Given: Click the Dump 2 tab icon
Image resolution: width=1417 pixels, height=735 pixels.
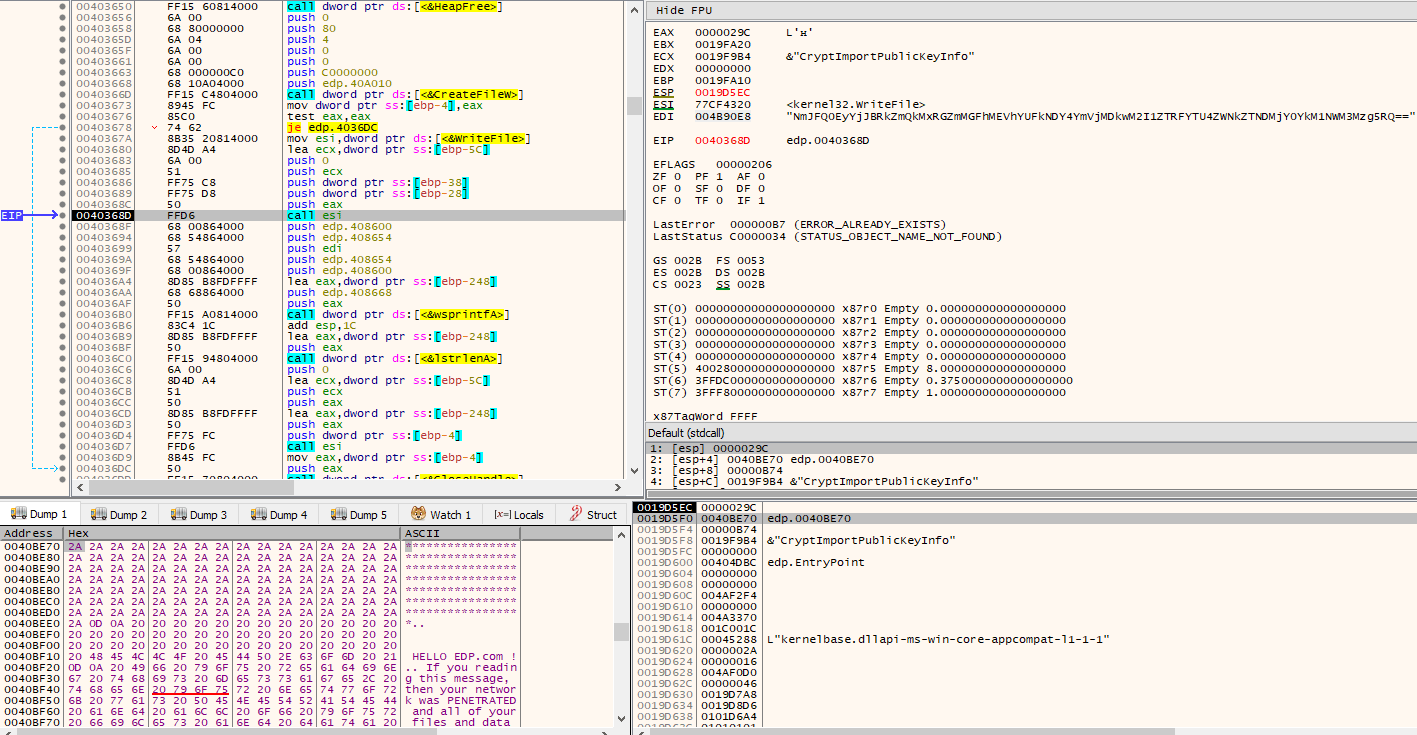Looking at the screenshot, I should click(99, 514).
